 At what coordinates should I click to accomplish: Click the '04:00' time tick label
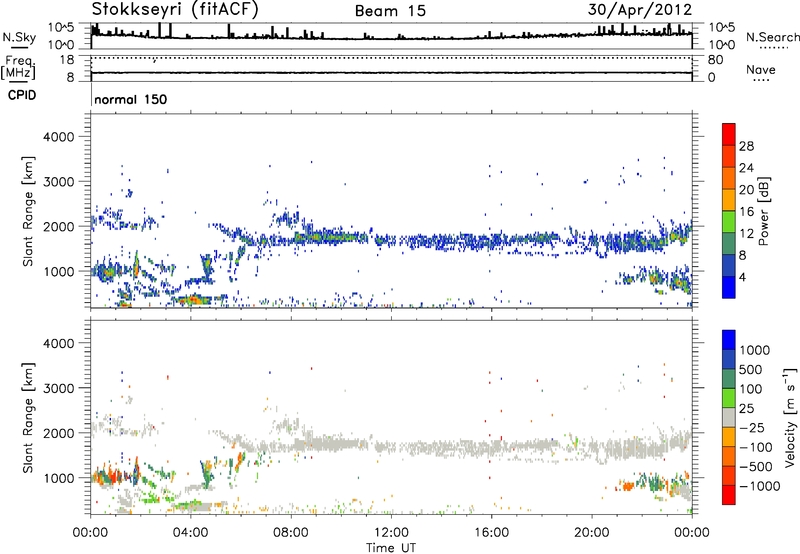pyautogui.click(x=190, y=533)
